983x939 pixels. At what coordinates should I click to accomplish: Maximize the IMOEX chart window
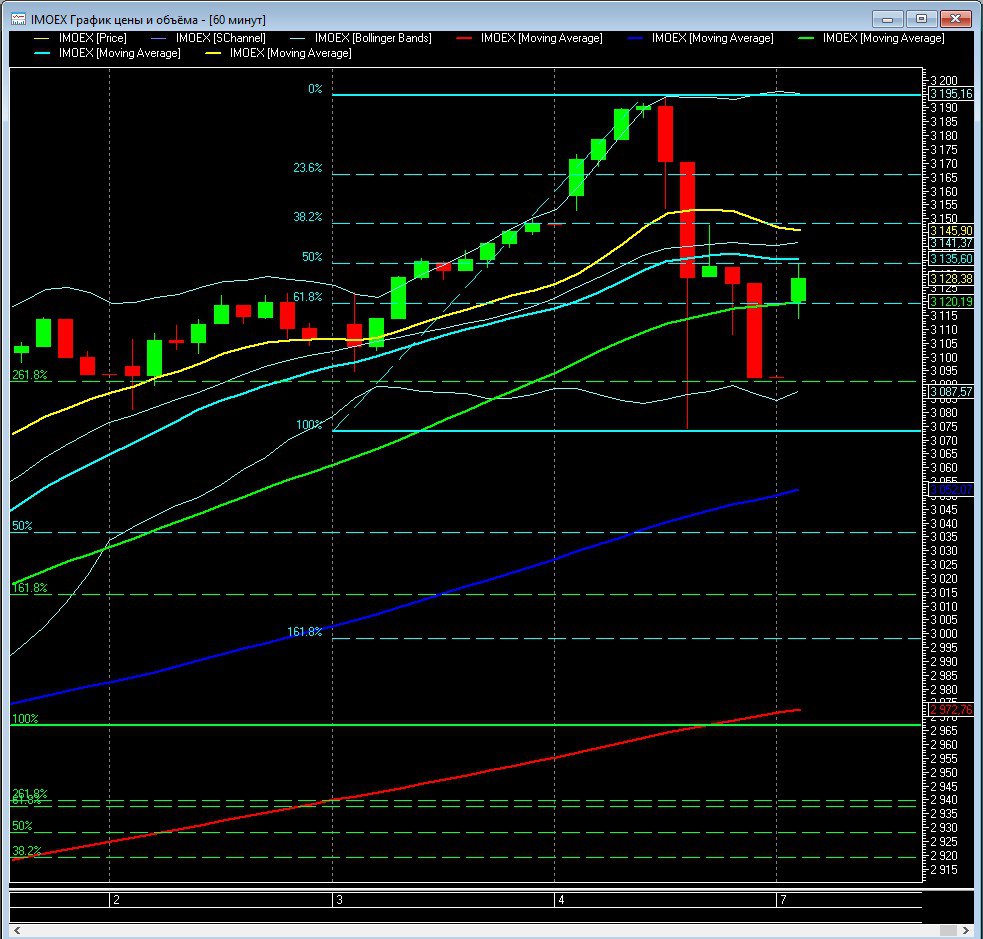[x=921, y=18]
